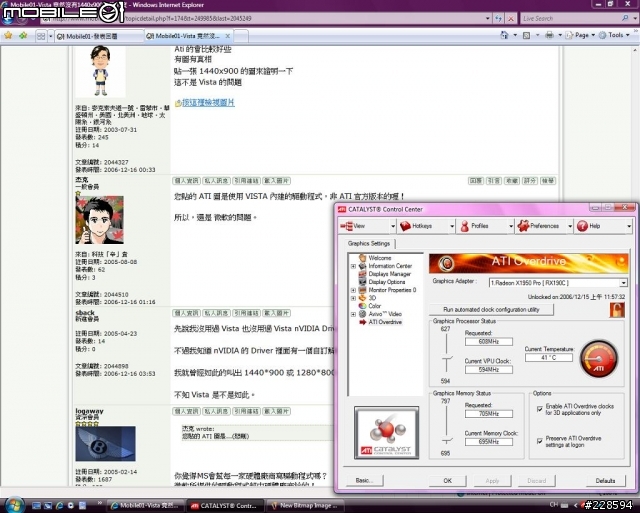The height and width of the screenshot is (513, 640).
Task: Click the IE Print icon
Action: tap(549, 36)
